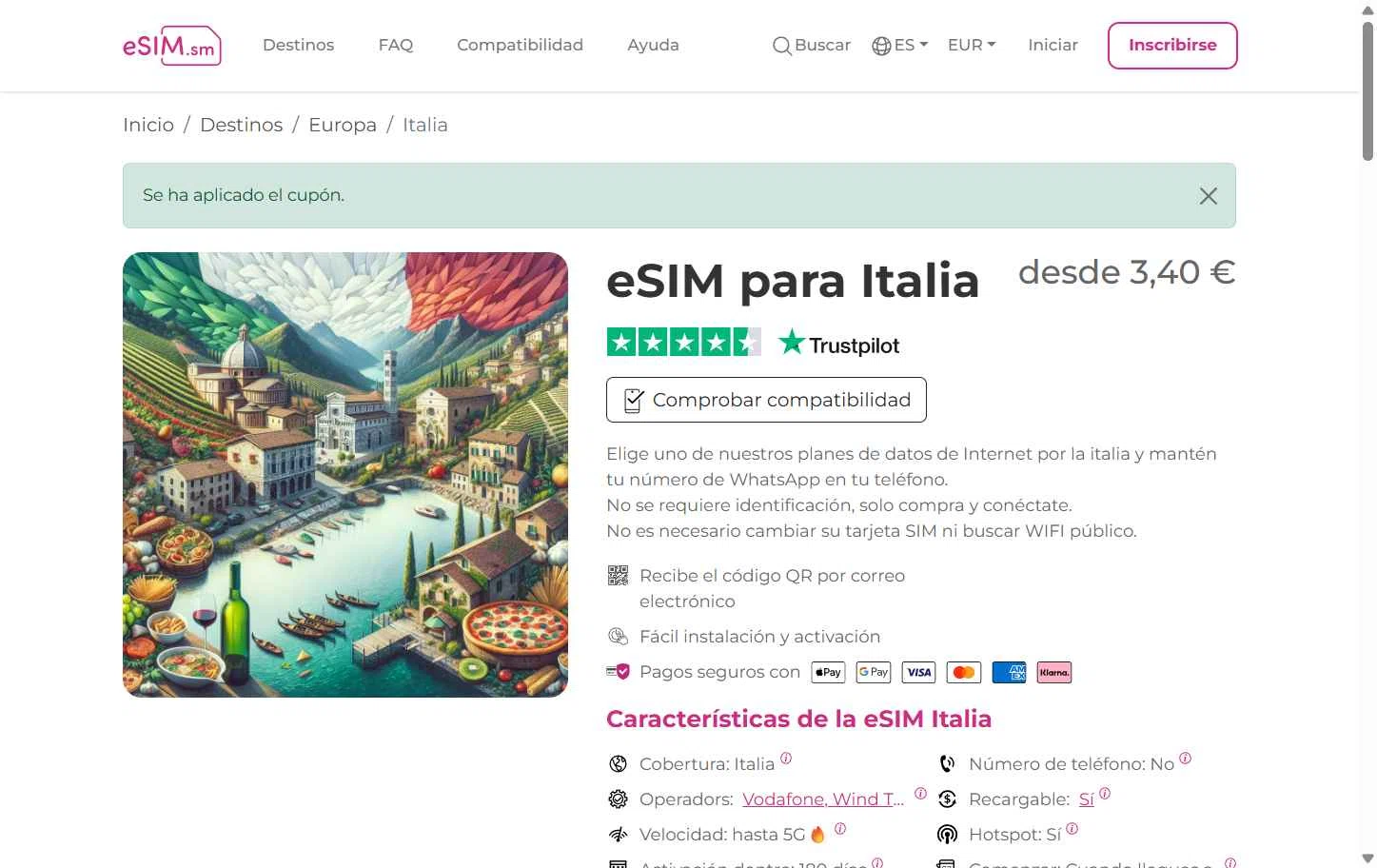This screenshot has height=868, width=1377.
Task: Click the Hotspot broadcast icon
Action: click(x=947, y=834)
